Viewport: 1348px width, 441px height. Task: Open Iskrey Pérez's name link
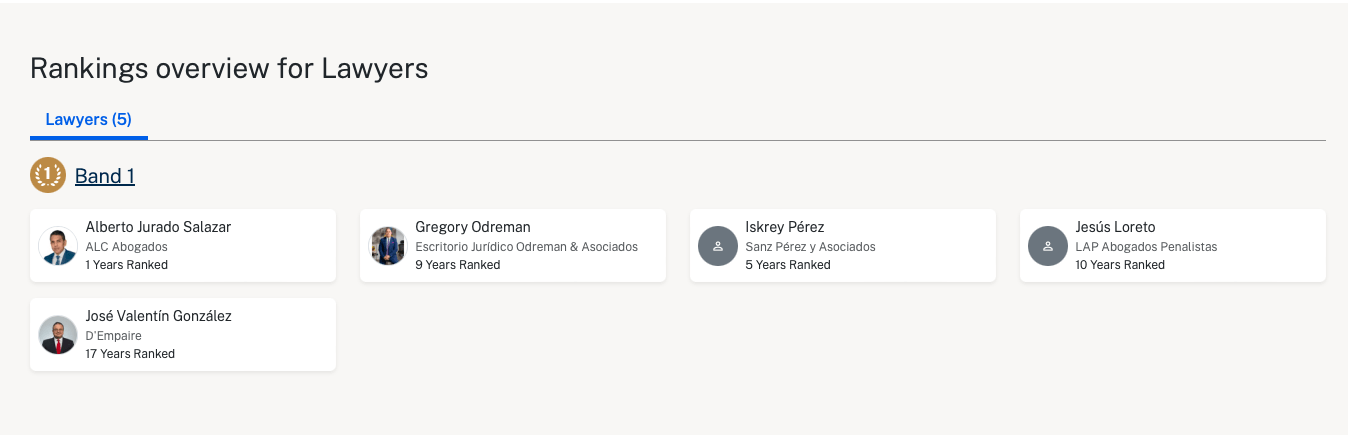point(785,227)
